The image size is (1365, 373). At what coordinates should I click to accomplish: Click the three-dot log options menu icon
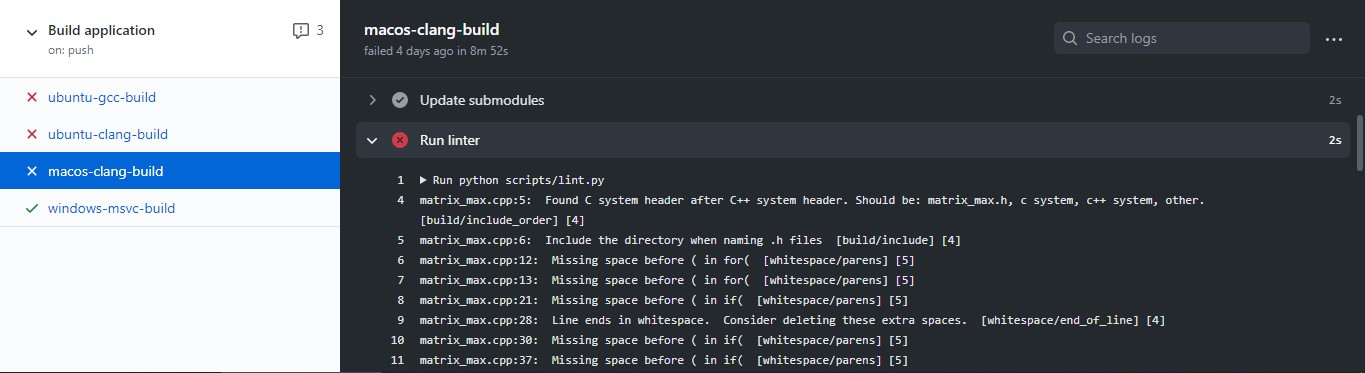click(1333, 39)
